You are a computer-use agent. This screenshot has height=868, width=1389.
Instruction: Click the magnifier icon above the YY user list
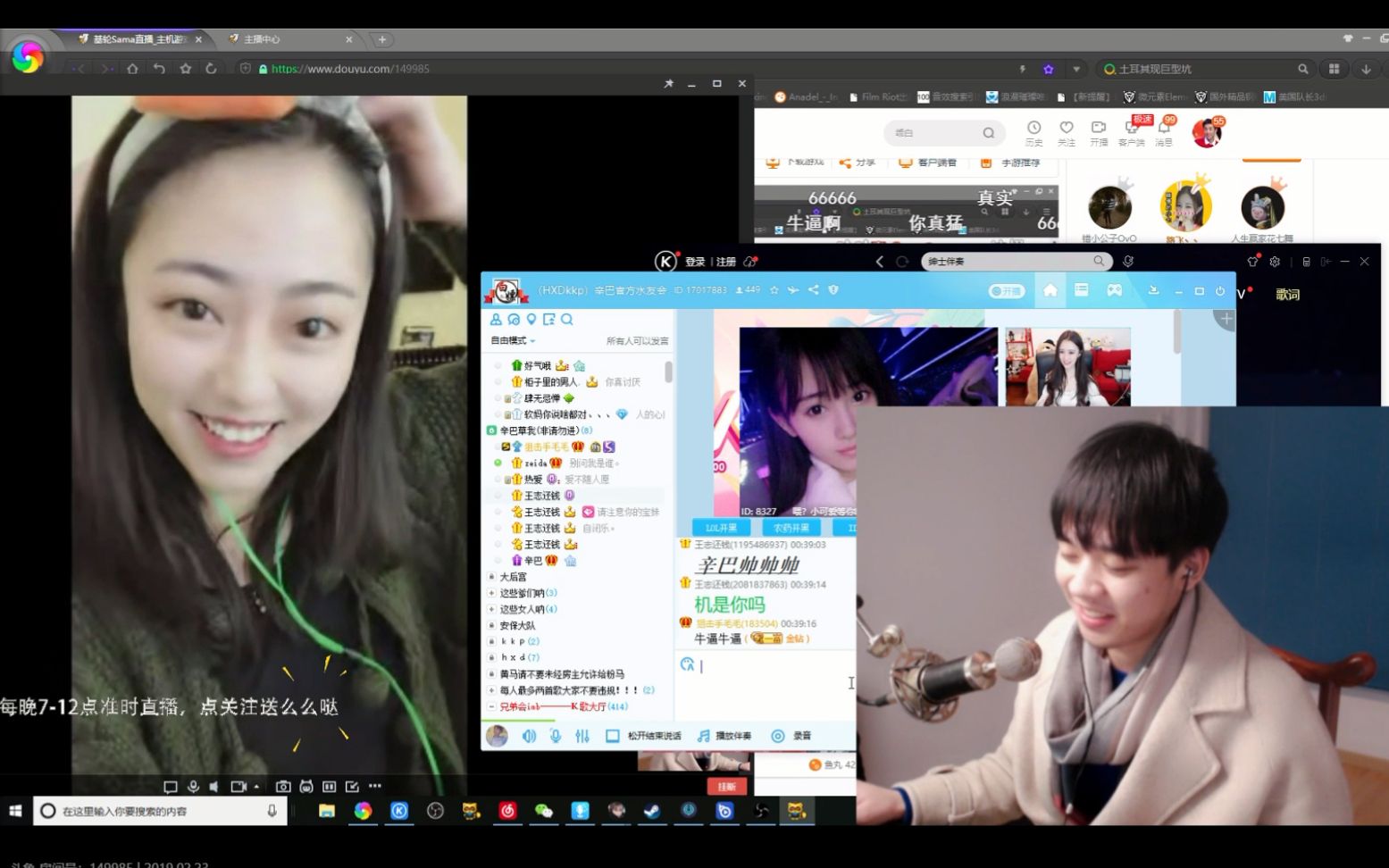coord(567,320)
